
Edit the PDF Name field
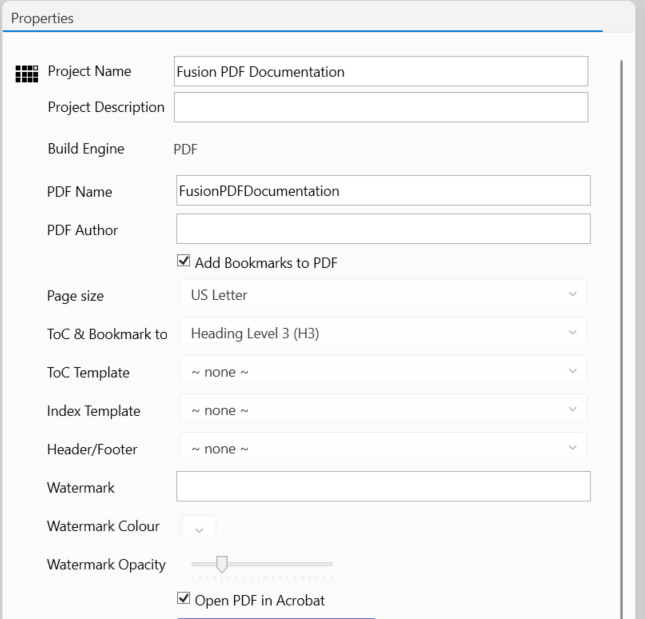pos(382,191)
